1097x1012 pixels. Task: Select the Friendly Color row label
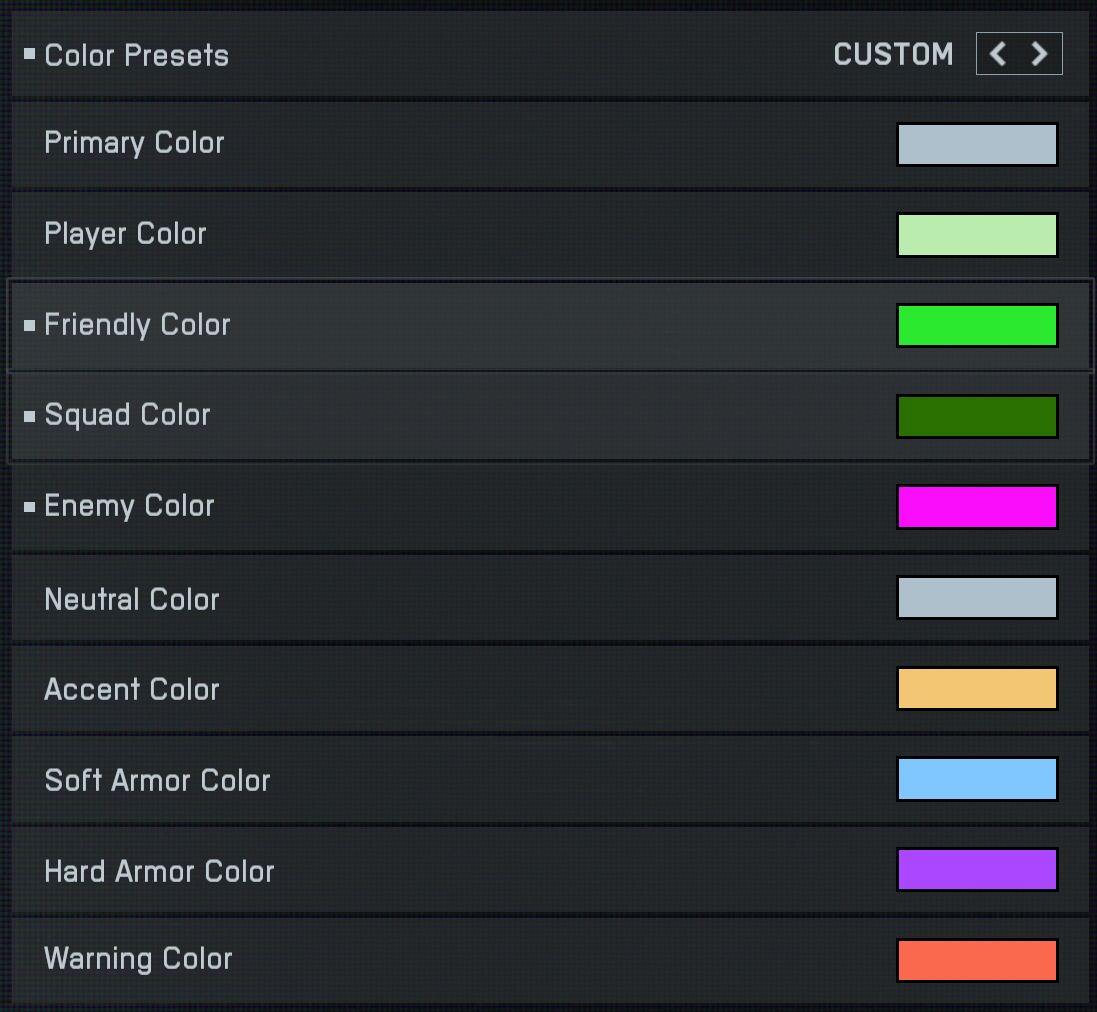tap(137, 325)
